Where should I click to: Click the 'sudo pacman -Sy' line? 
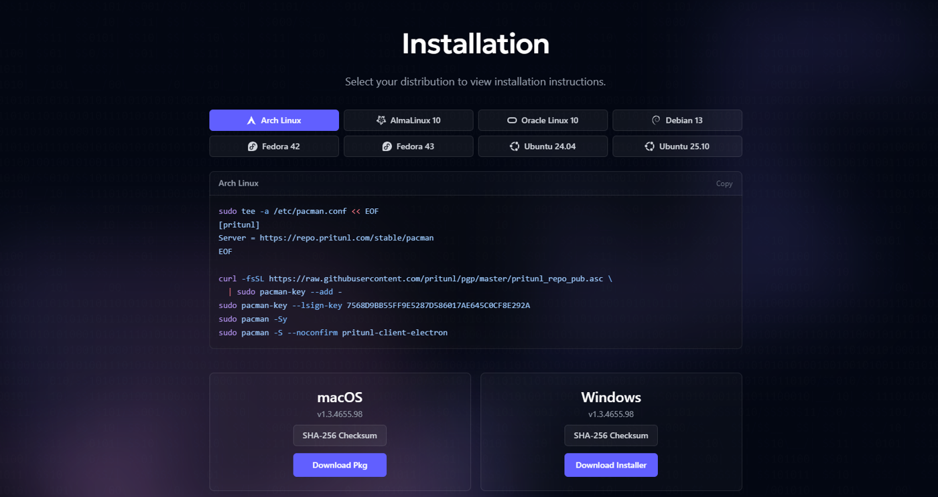coord(253,319)
